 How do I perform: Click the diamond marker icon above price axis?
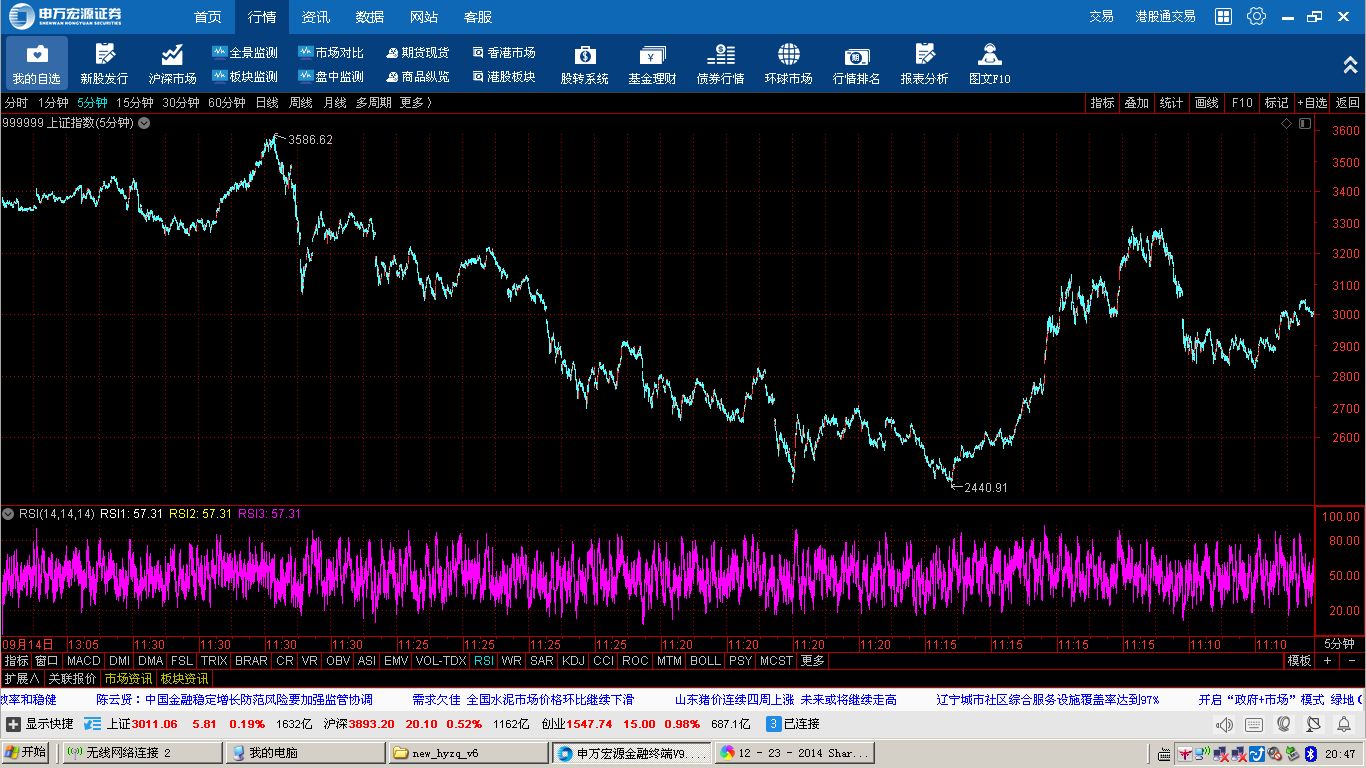1287,123
